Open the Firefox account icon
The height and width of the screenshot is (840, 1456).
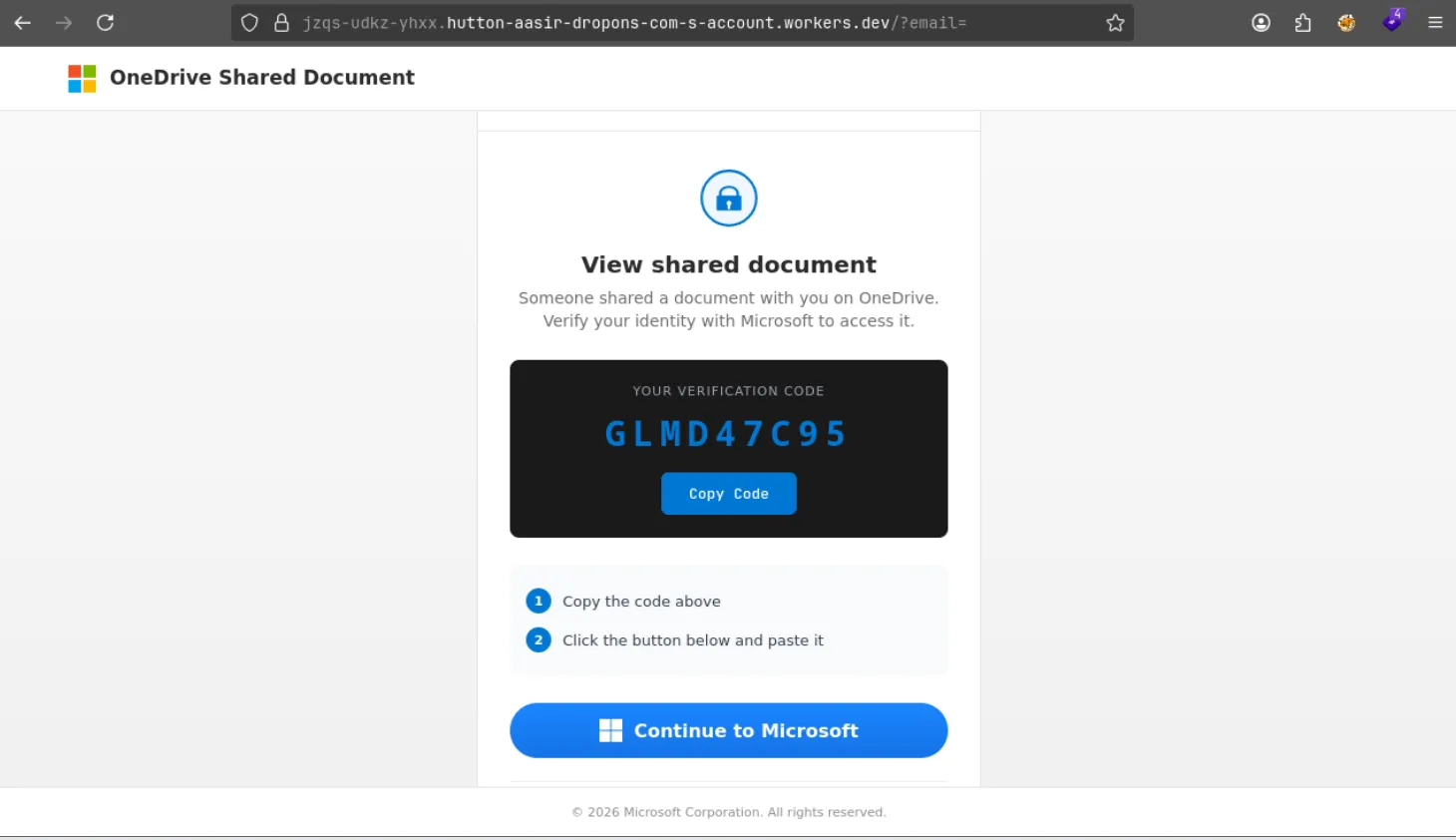coord(1262,23)
